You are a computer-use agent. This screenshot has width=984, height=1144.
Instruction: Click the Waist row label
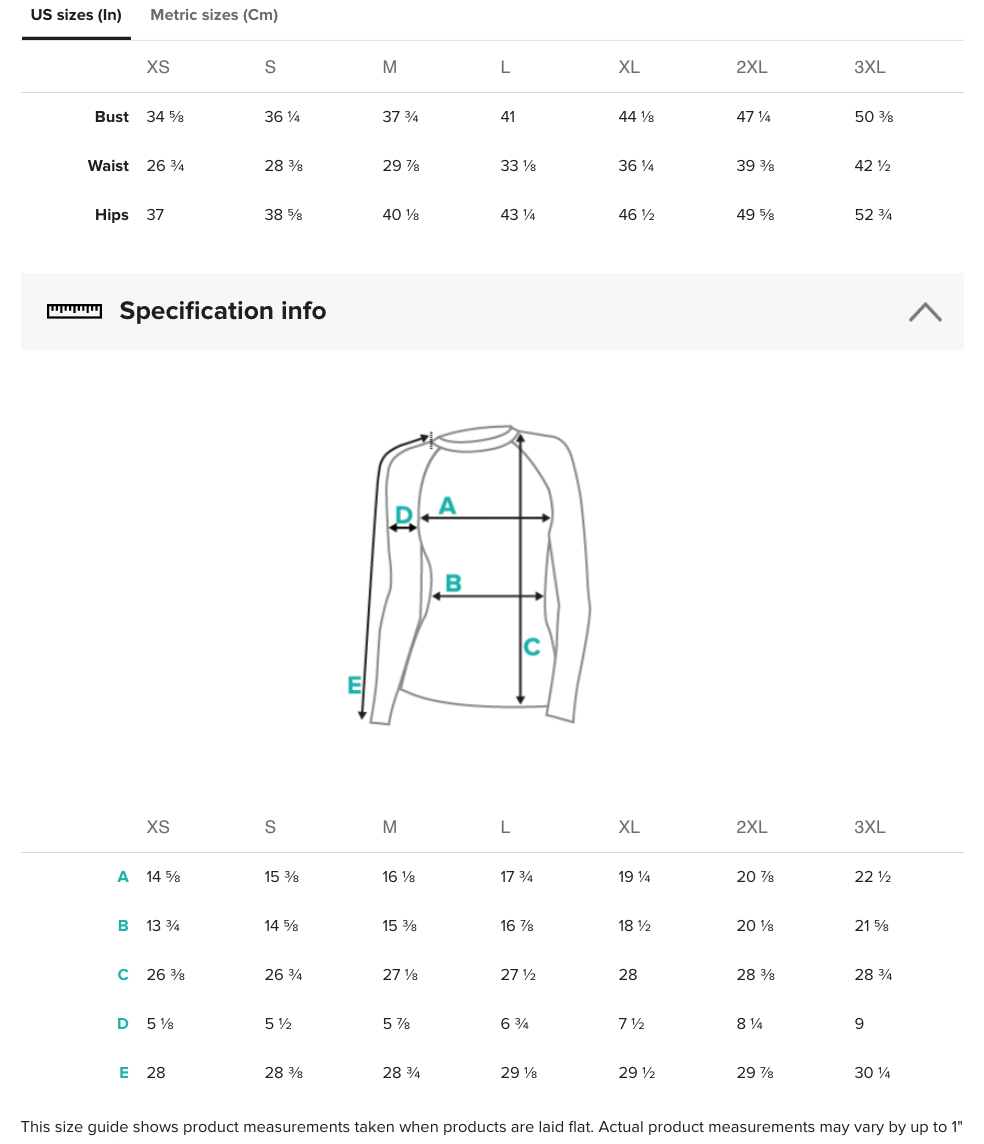(108, 166)
